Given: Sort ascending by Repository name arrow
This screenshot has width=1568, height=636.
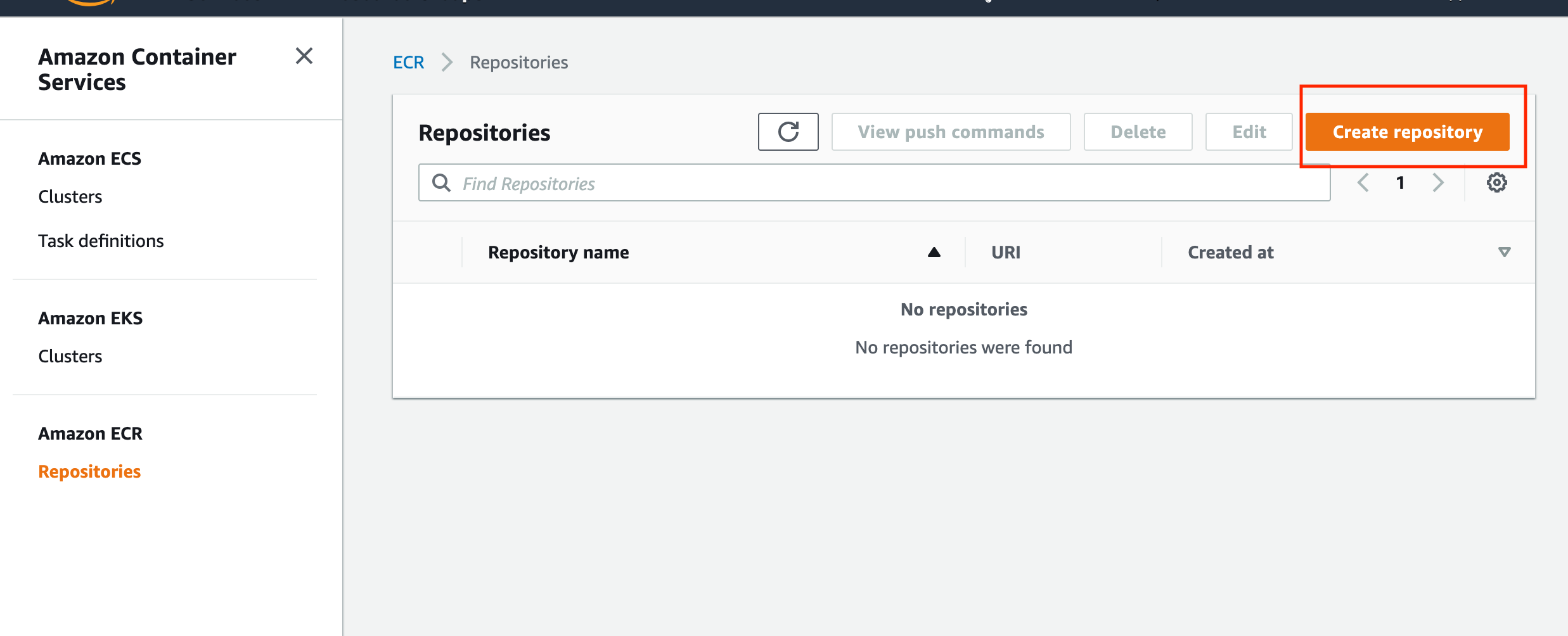Looking at the screenshot, I should coord(934,252).
